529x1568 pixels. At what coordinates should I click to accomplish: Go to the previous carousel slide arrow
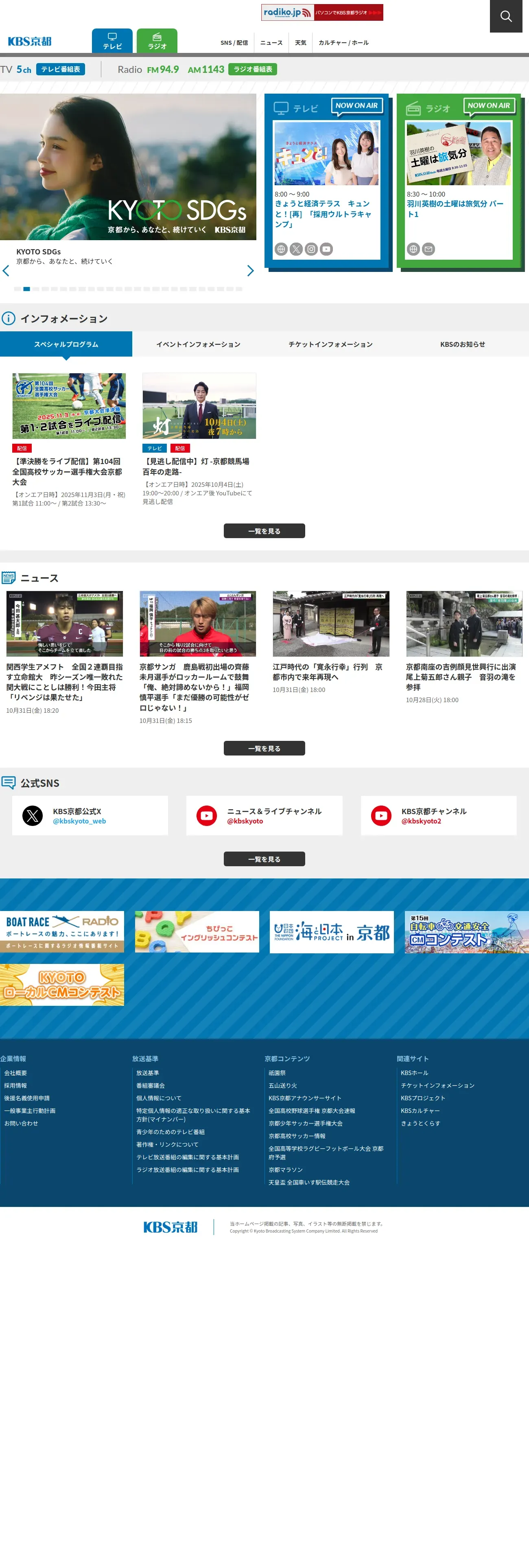[6, 271]
